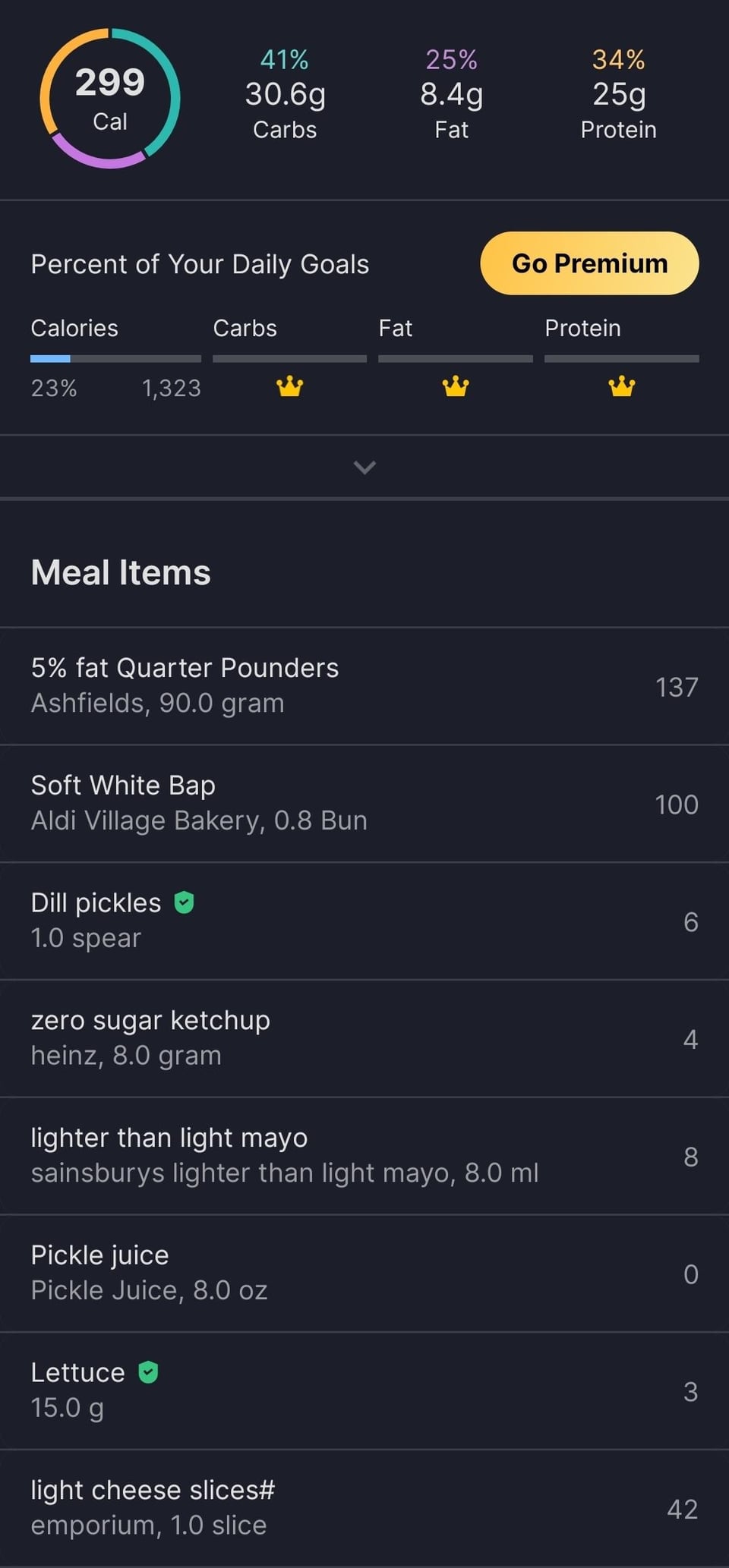The image size is (729, 1568).
Task: Tap the Calories progress bar
Action: click(x=115, y=358)
